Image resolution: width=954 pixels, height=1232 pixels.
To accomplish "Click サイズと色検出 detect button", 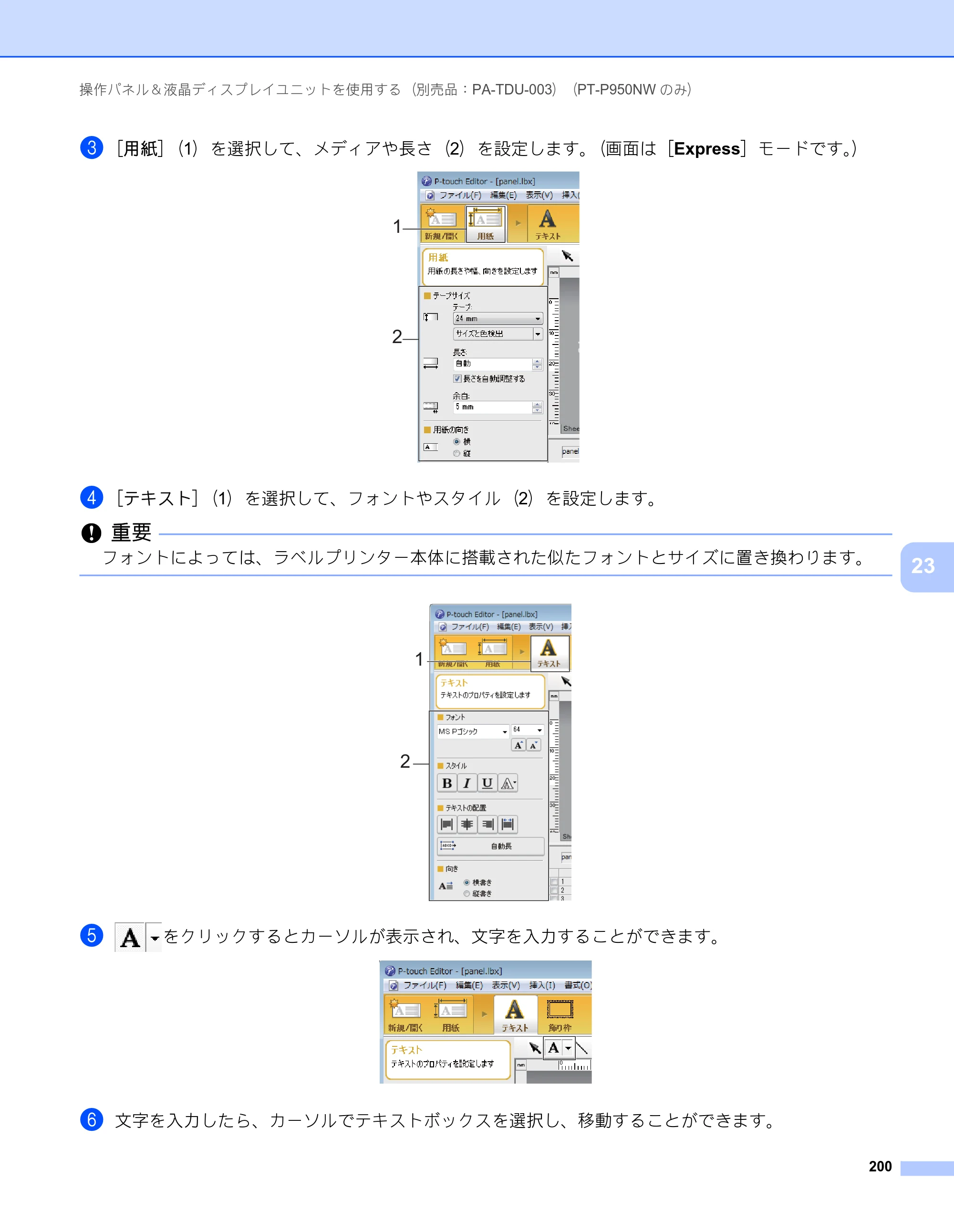I will pyautogui.click(x=493, y=334).
